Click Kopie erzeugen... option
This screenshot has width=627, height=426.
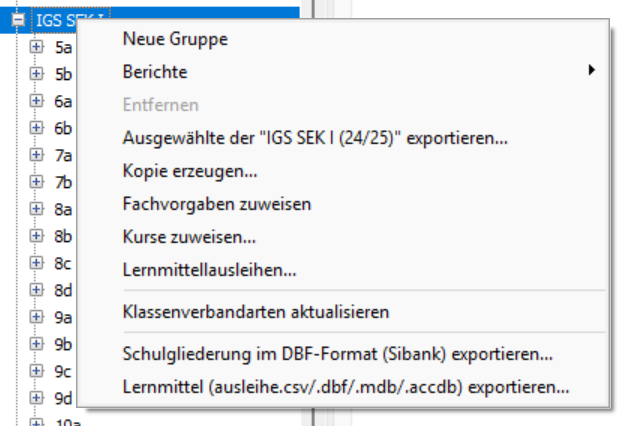[x=189, y=171]
